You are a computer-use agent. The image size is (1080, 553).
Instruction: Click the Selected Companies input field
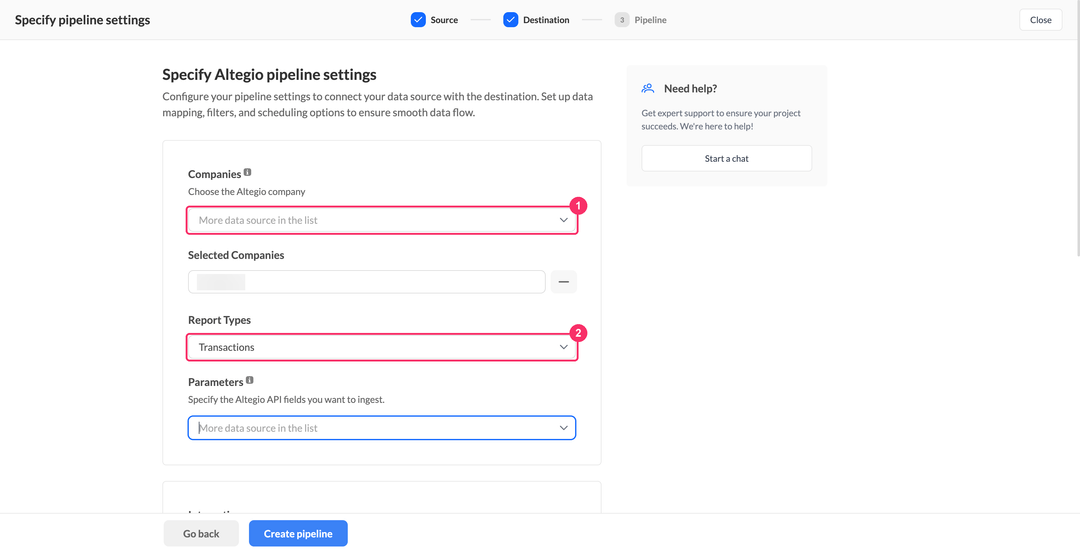tap(366, 282)
